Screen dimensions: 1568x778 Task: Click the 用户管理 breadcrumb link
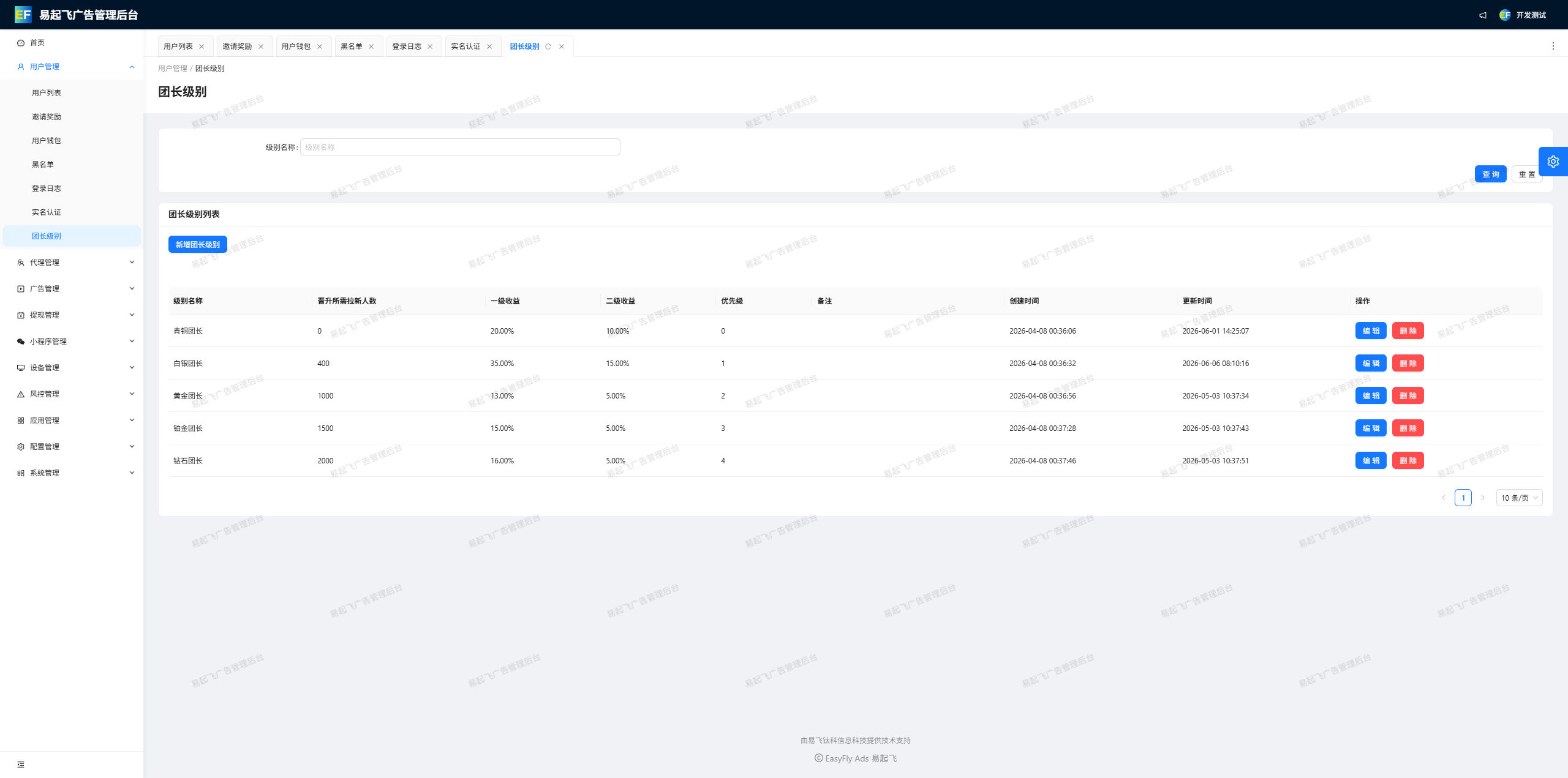tap(173, 69)
